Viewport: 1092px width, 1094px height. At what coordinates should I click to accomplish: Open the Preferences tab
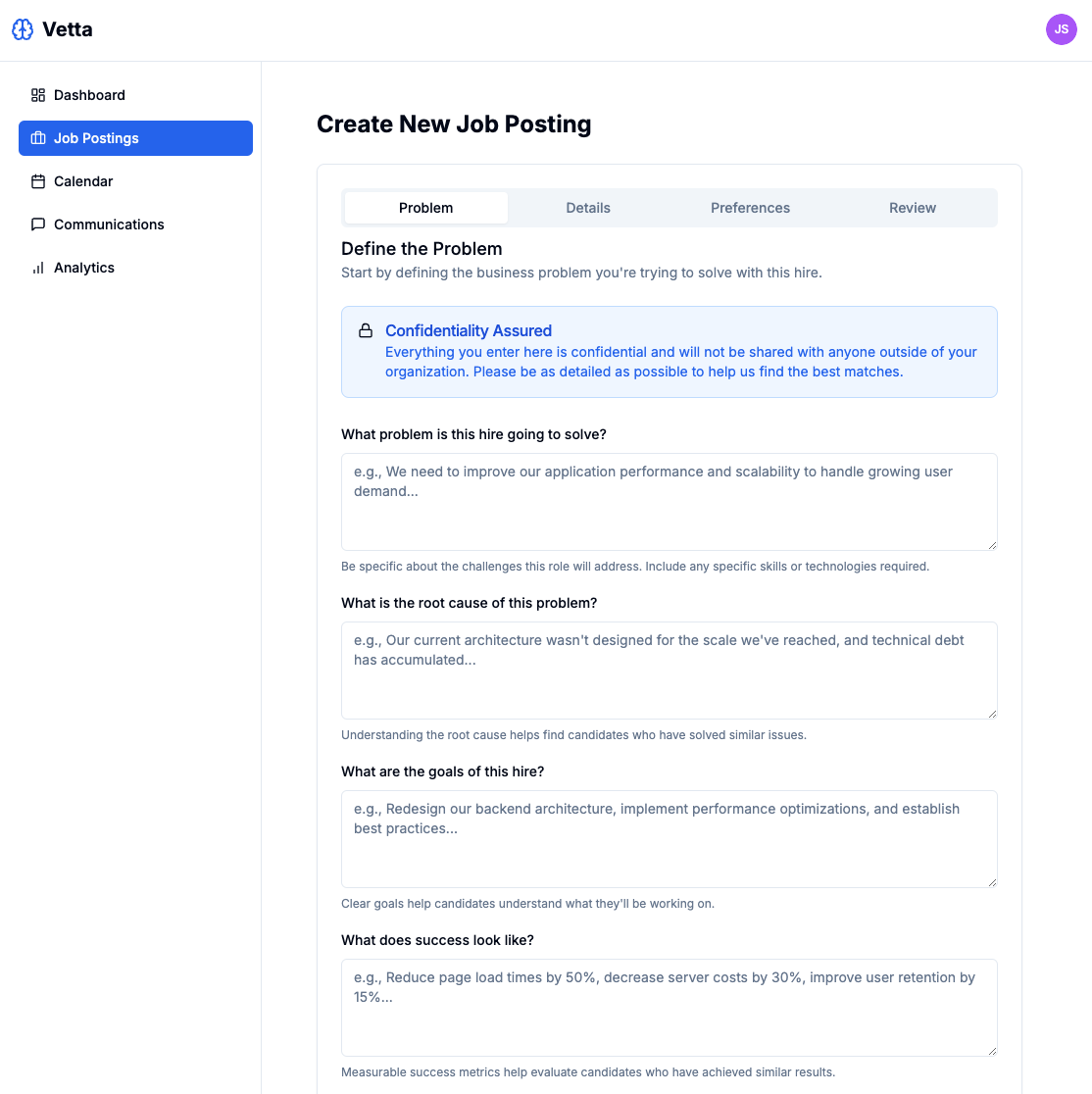coord(750,208)
